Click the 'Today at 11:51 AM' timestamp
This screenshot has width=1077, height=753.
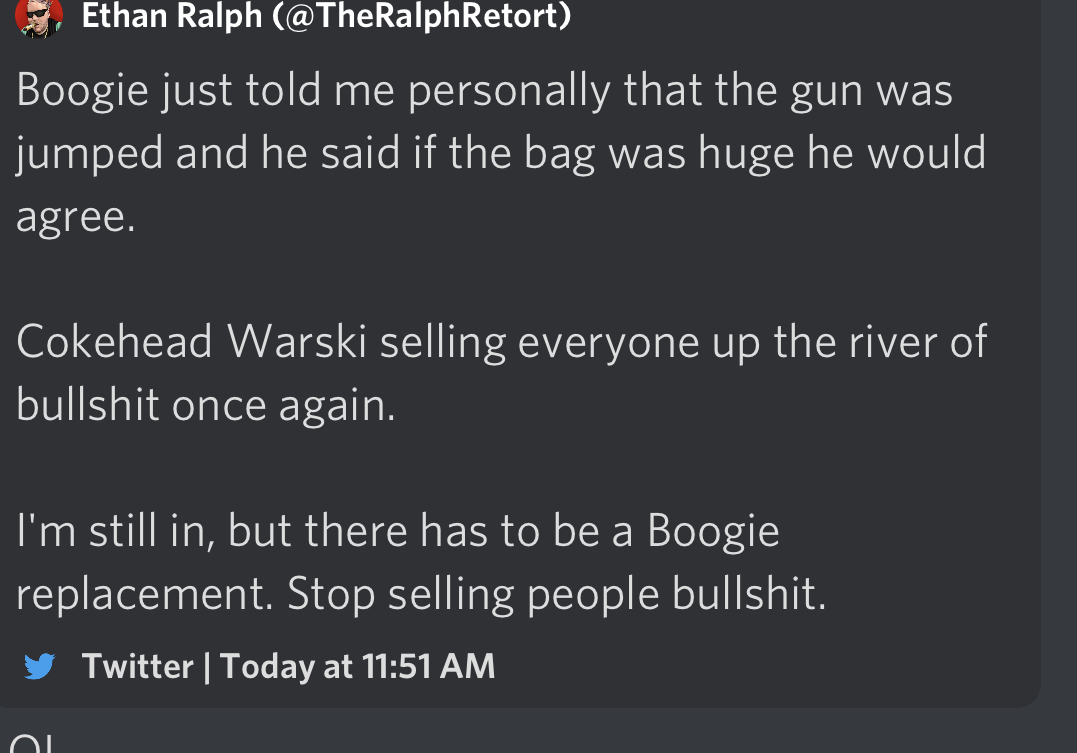coord(357,666)
